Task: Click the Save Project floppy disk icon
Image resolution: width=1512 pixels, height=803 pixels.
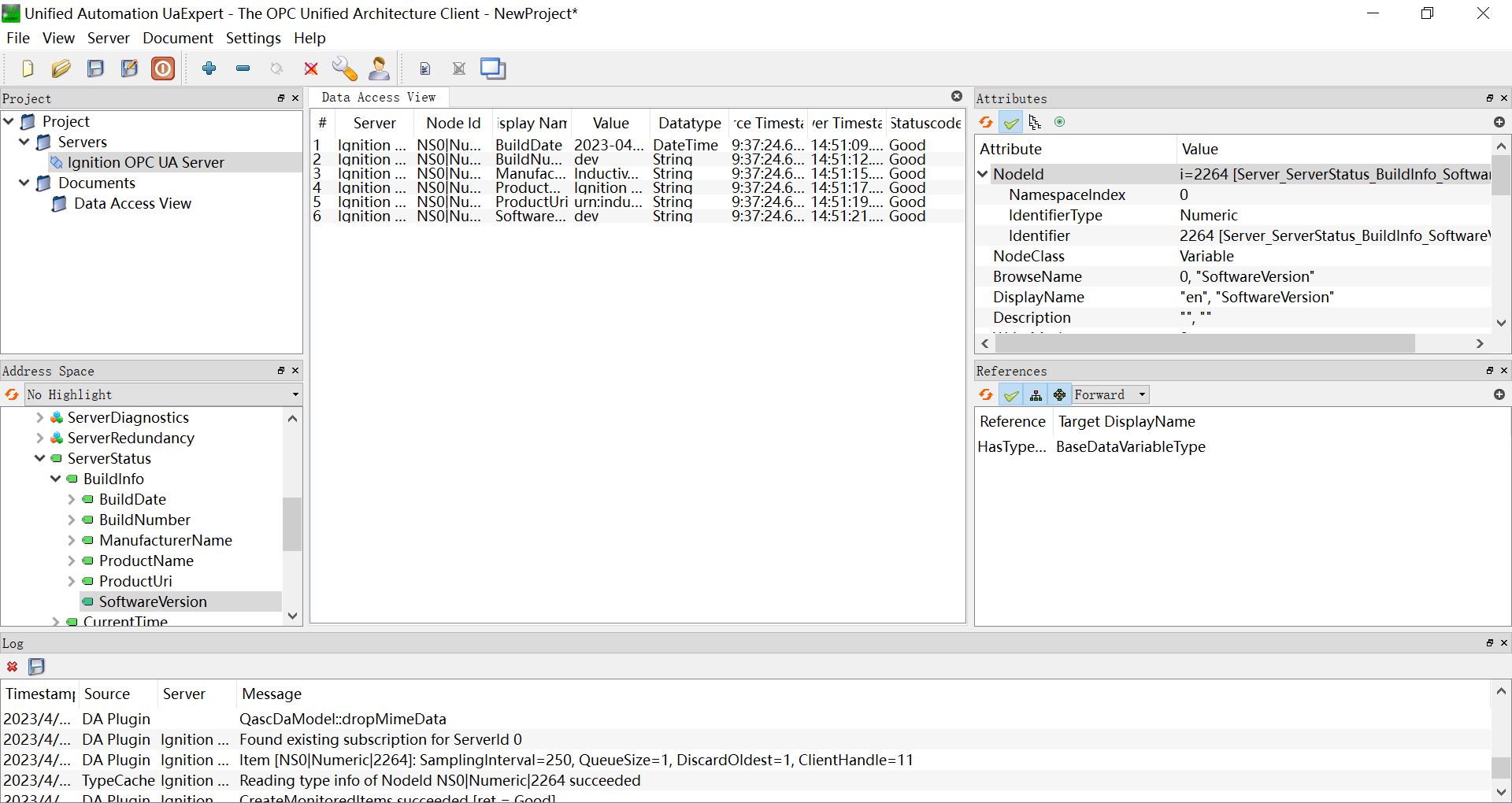Action: pyautogui.click(x=95, y=69)
